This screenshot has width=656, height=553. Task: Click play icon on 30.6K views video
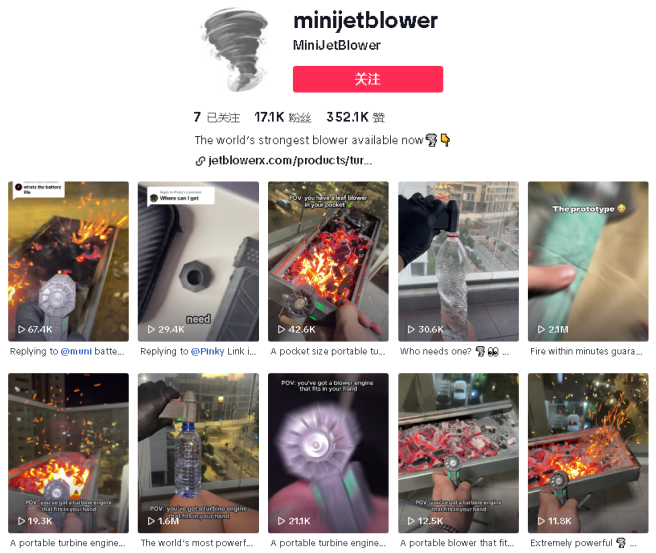coord(411,330)
